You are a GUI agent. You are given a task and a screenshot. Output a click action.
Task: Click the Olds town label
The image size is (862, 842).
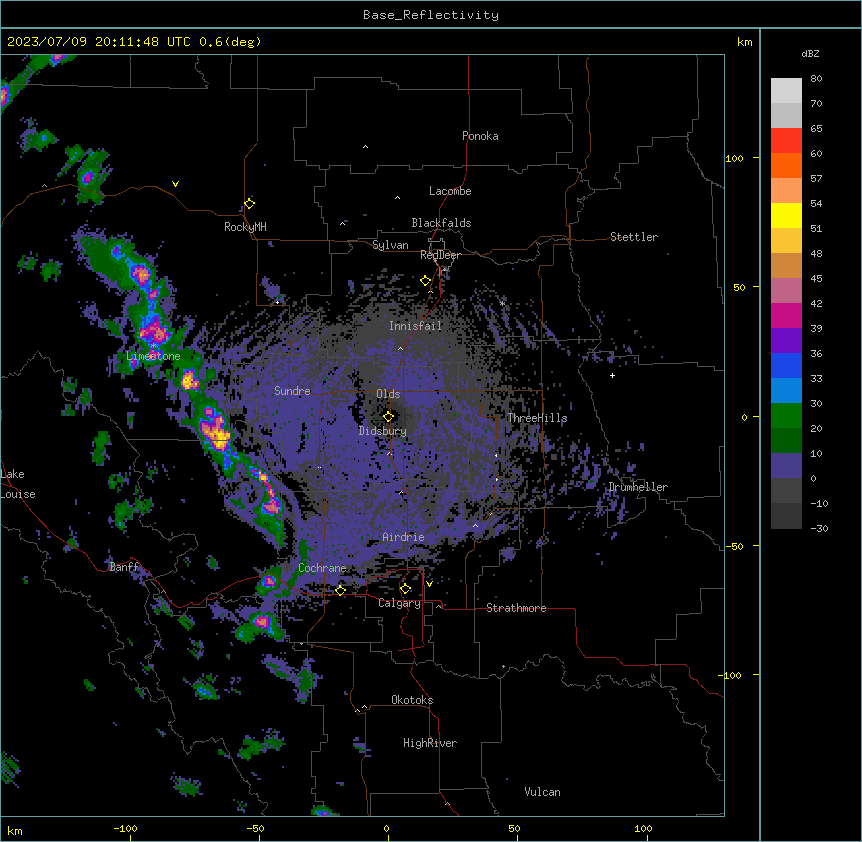coord(388,394)
